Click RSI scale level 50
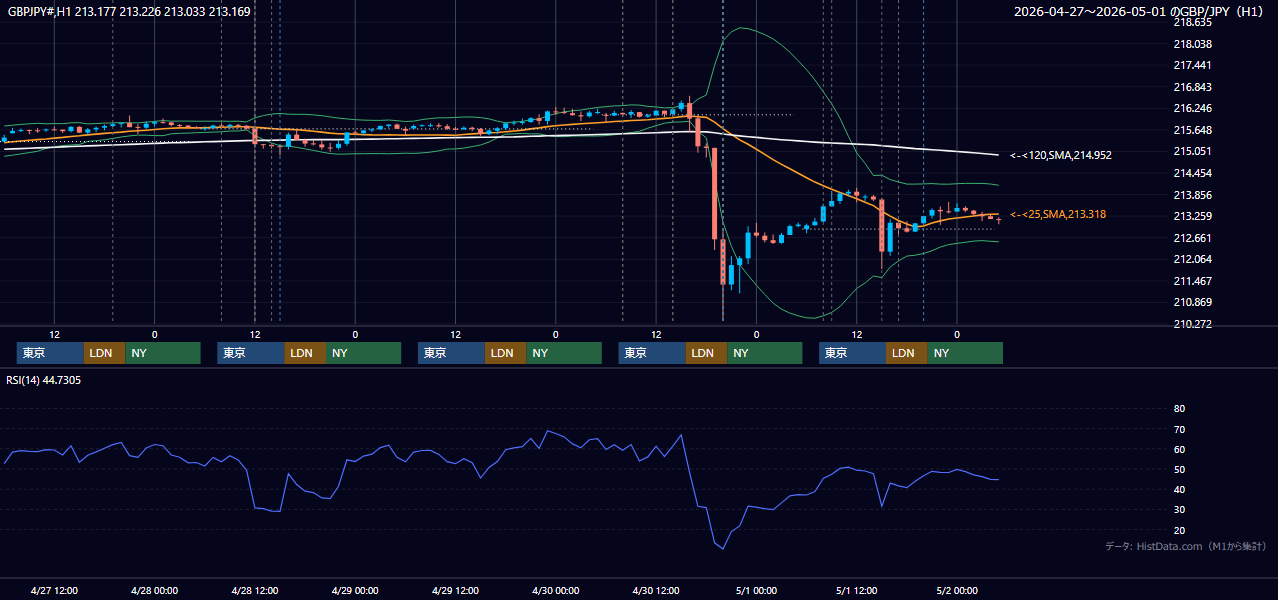 1179,469
